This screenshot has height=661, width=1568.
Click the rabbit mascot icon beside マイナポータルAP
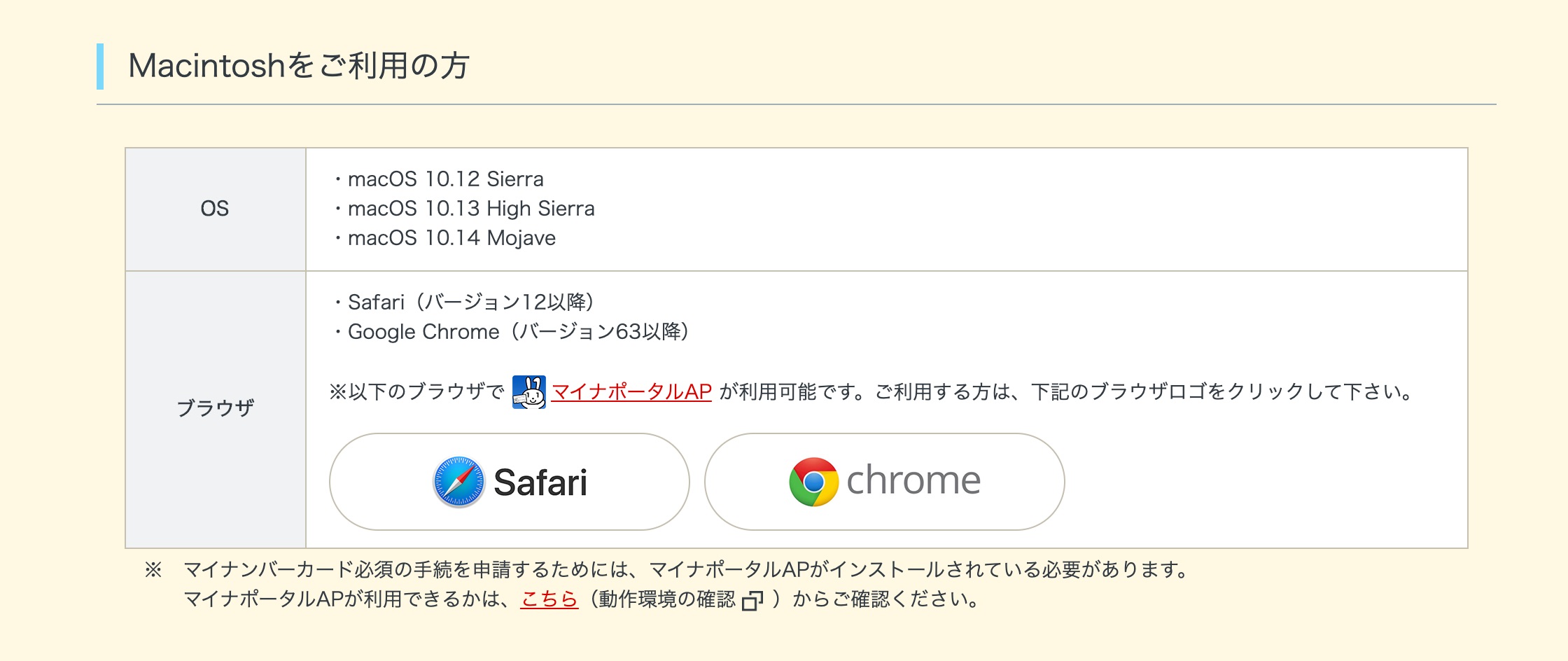pyautogui.click(x=529, y=391)
